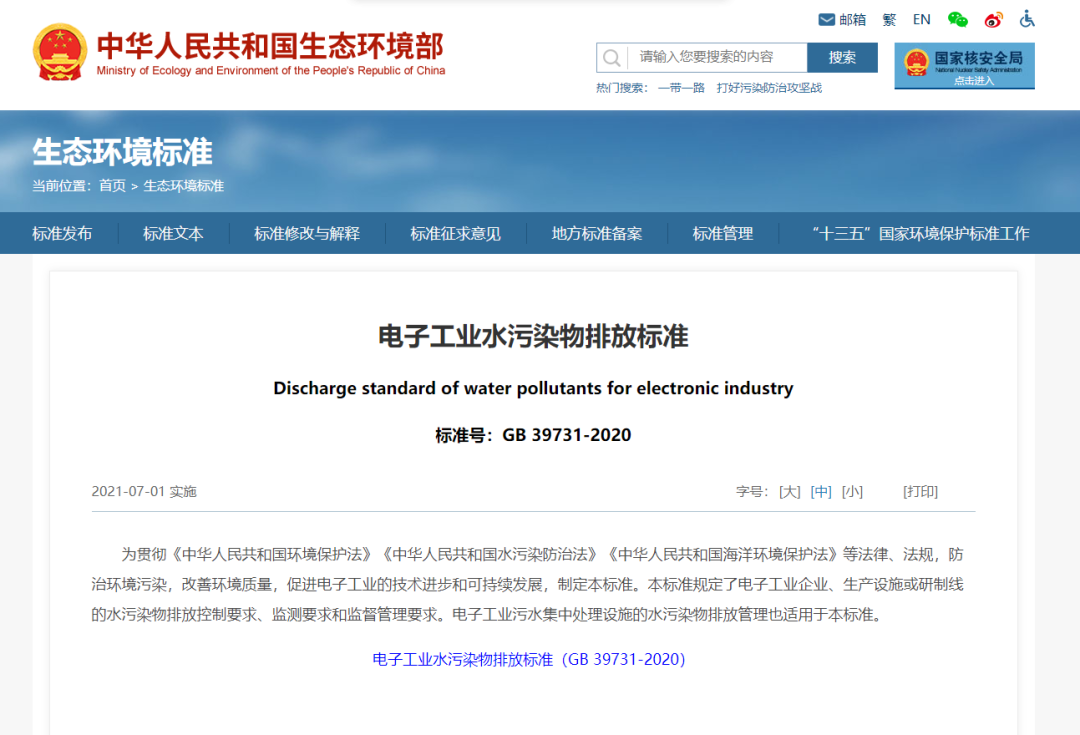Switch to traditional Chinese 繁
Image resolution: width=1080 pixels, height=735 pixels.
(x=889, y=19)
